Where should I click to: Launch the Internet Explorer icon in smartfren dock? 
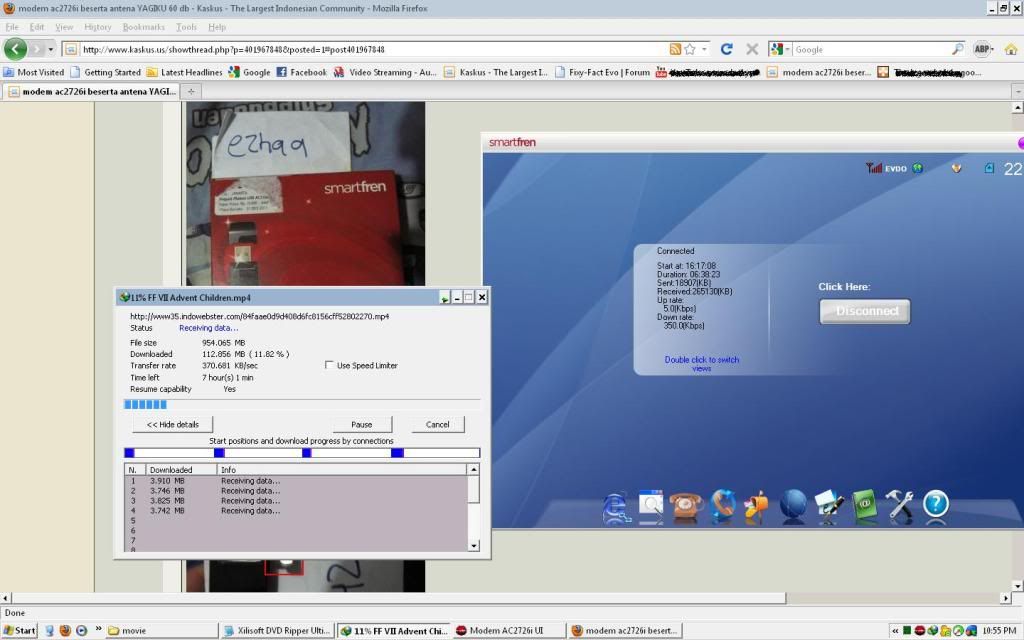[616, 507]
